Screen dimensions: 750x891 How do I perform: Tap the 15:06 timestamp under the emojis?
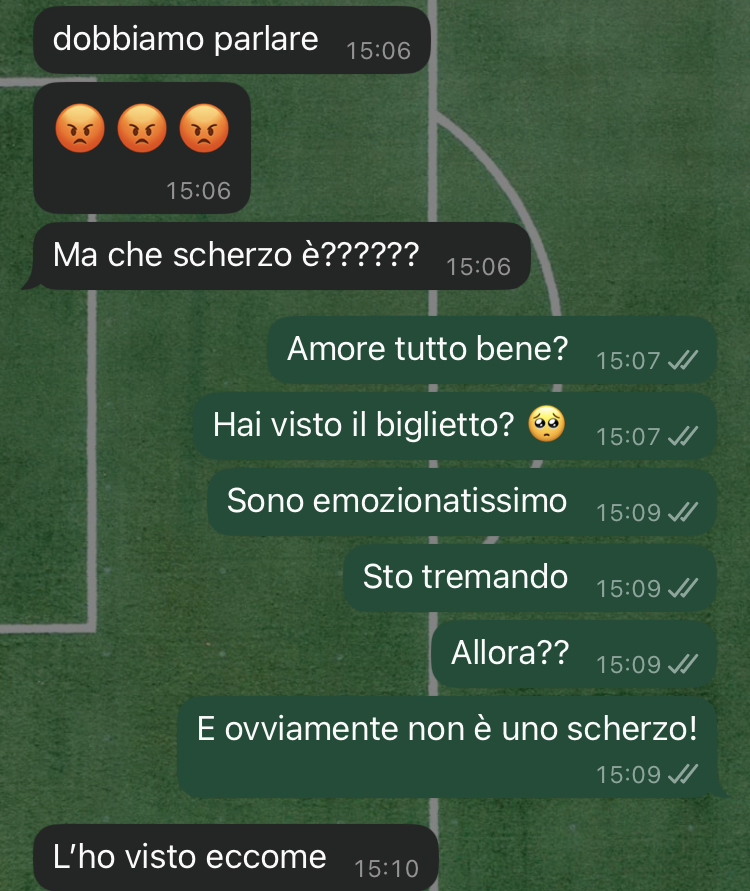[x=198, y=191]
